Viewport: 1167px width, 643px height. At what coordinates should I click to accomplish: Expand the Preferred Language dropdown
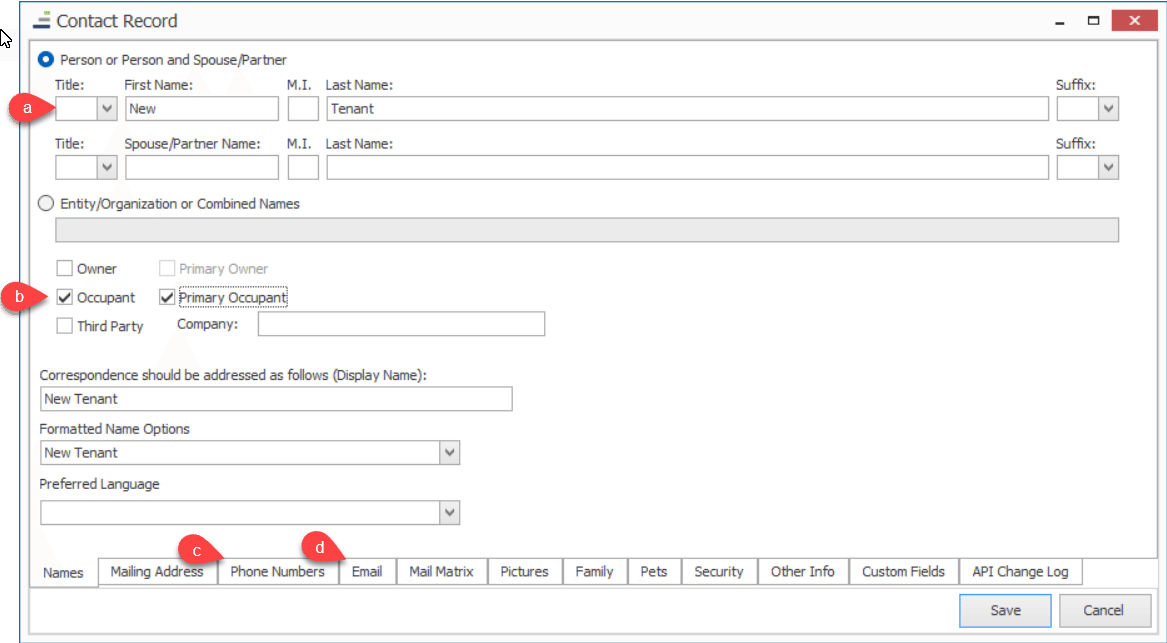[450, 512]
